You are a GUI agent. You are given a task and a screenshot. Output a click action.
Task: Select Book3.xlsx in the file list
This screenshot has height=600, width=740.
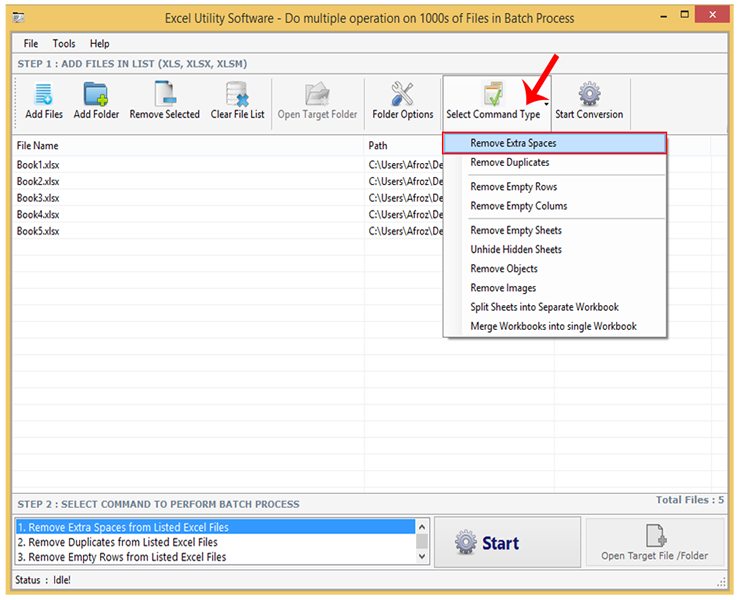pos(38,198)
